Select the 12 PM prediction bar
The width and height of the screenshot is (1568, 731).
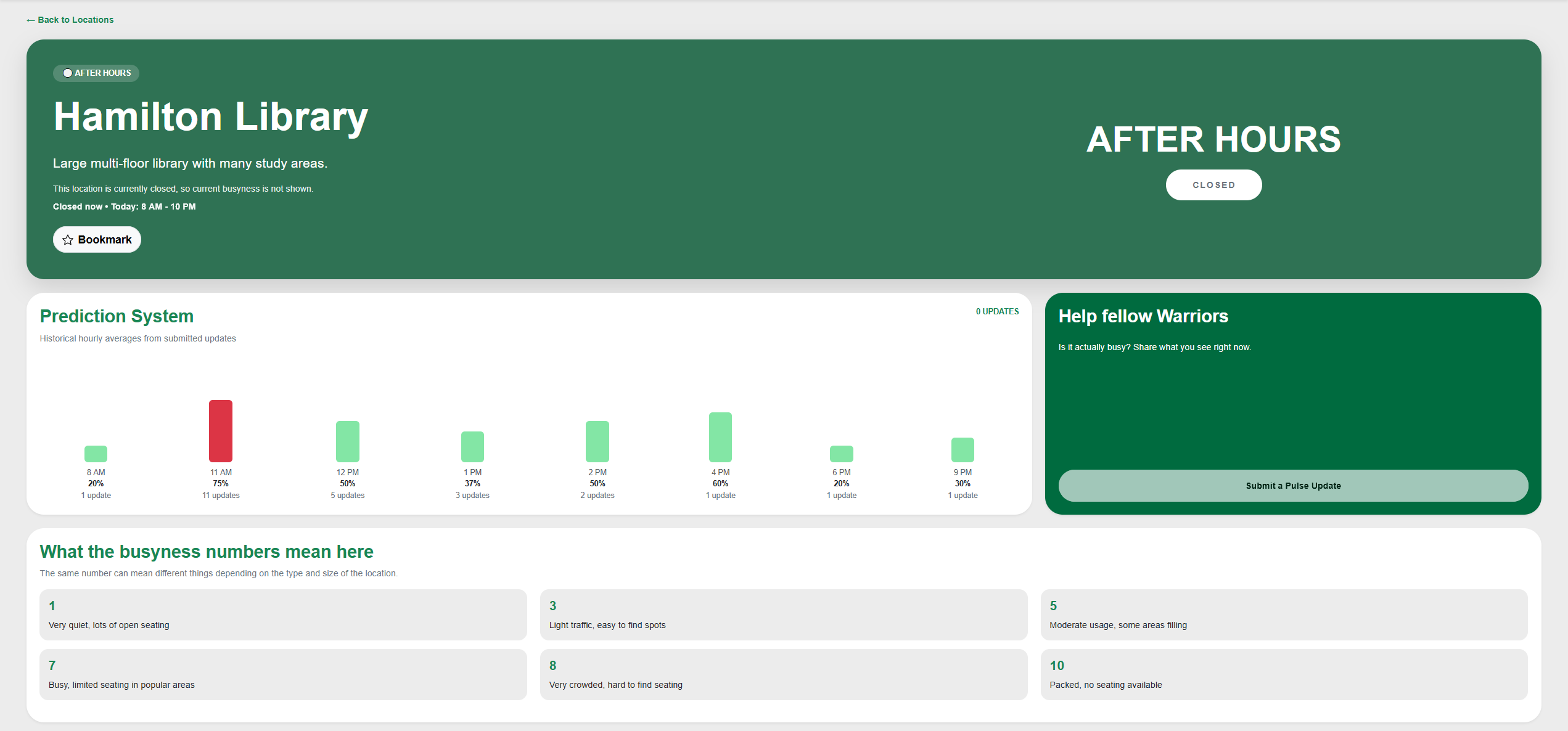click(348, 441)
